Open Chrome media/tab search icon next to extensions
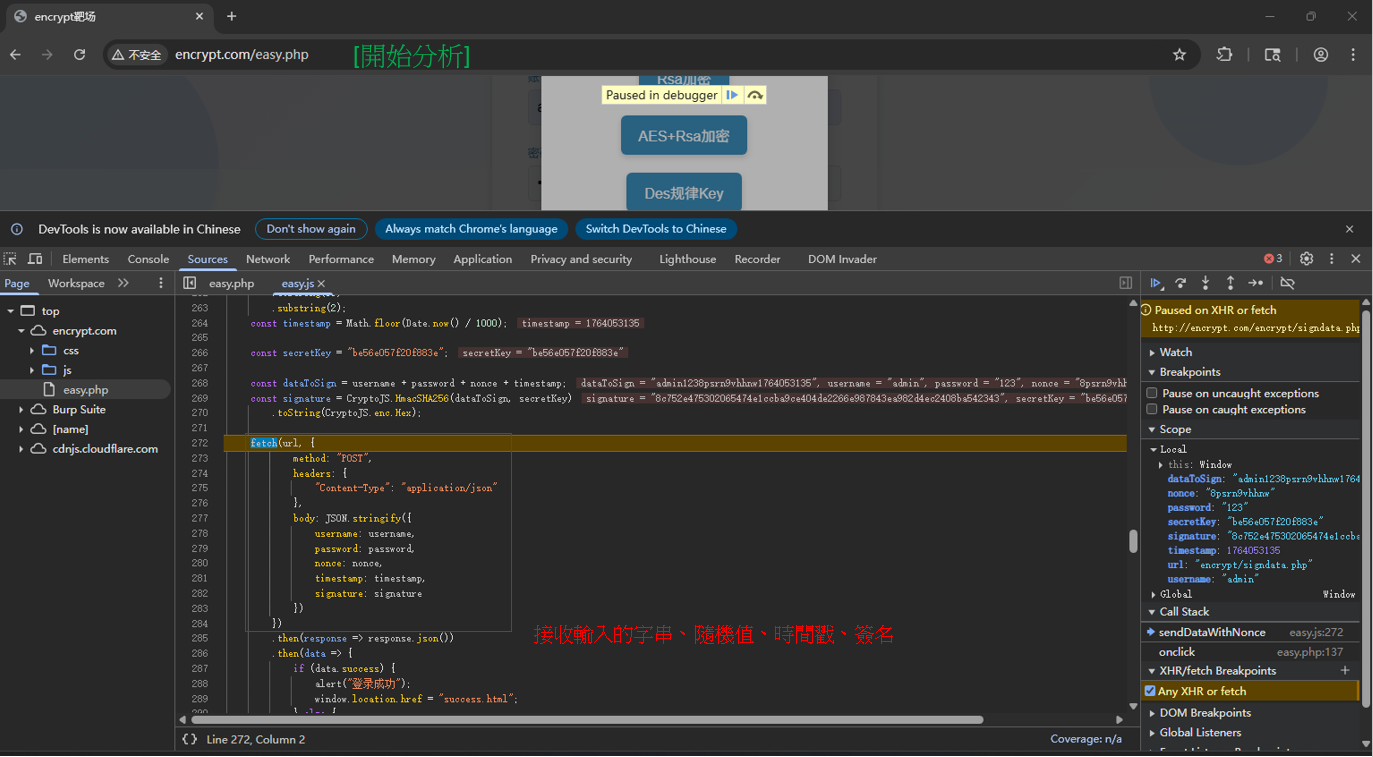The image size is (1373, 757). click(1272, 55)
